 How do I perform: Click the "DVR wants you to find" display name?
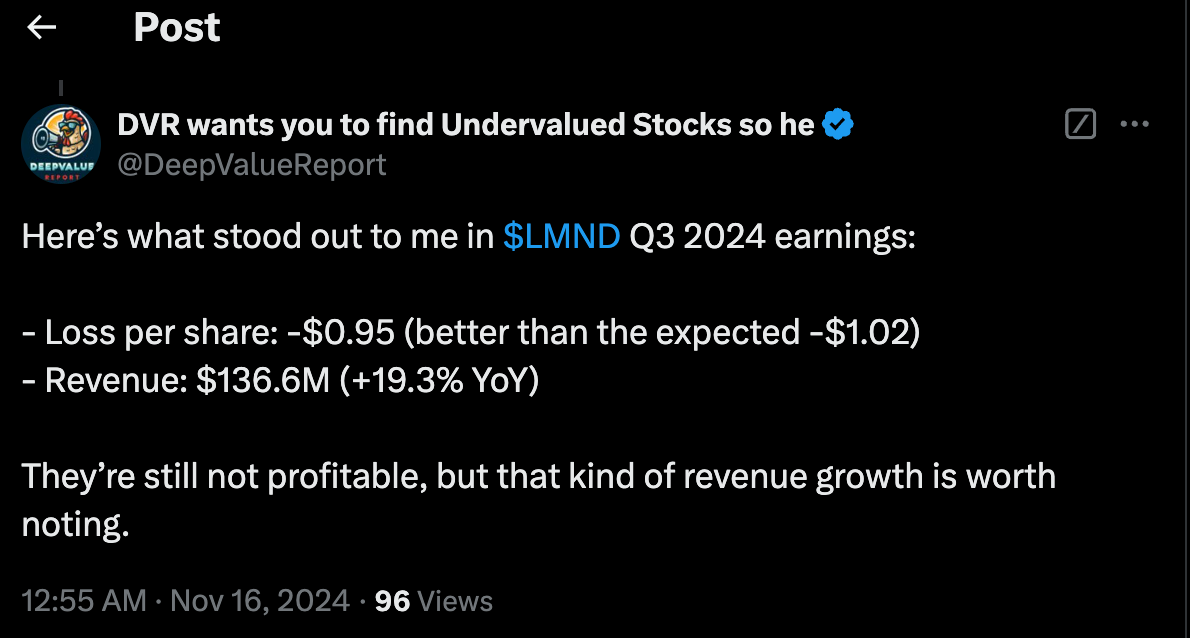click(465, 125)
